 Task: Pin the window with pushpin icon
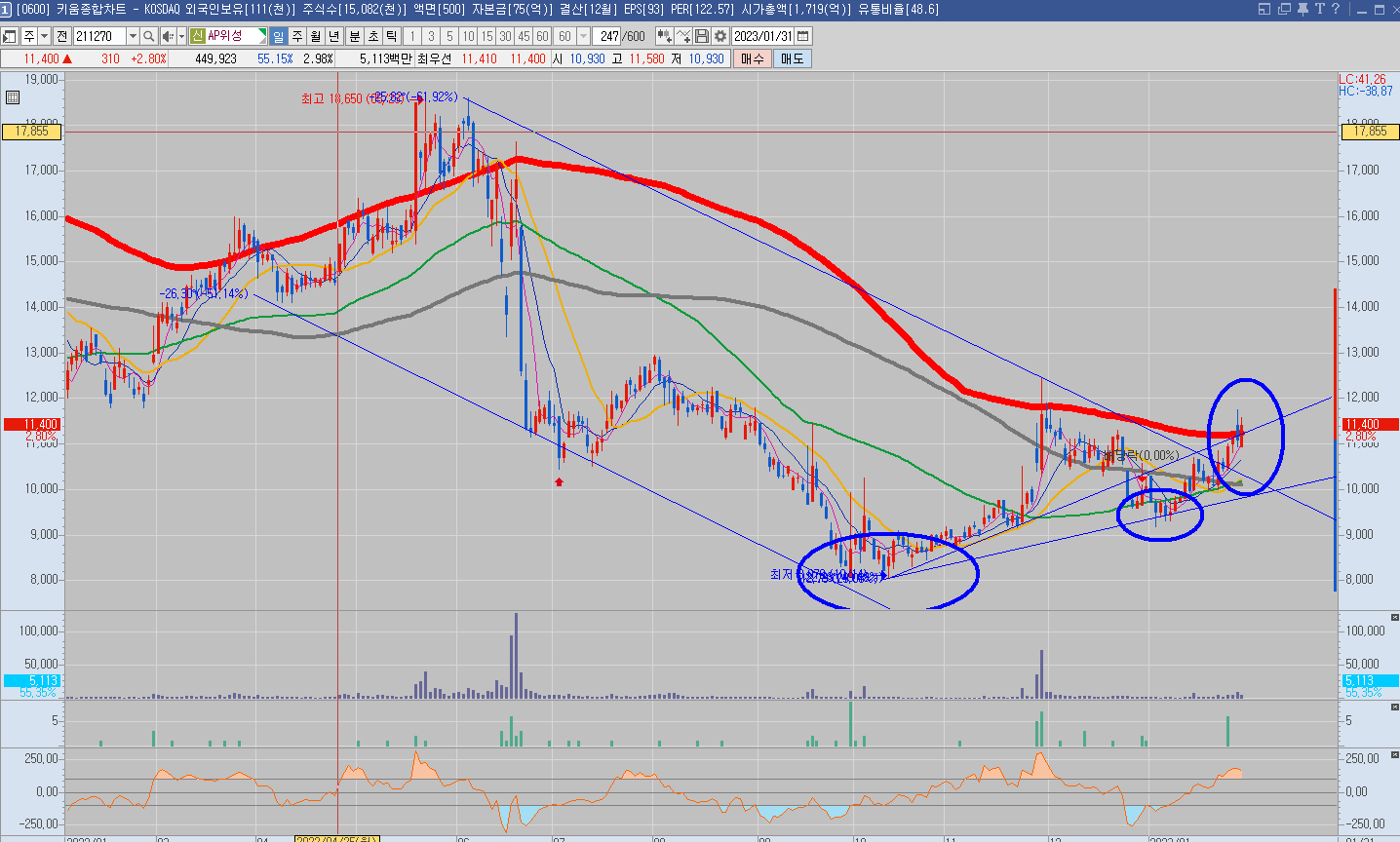coord(1303,9)
